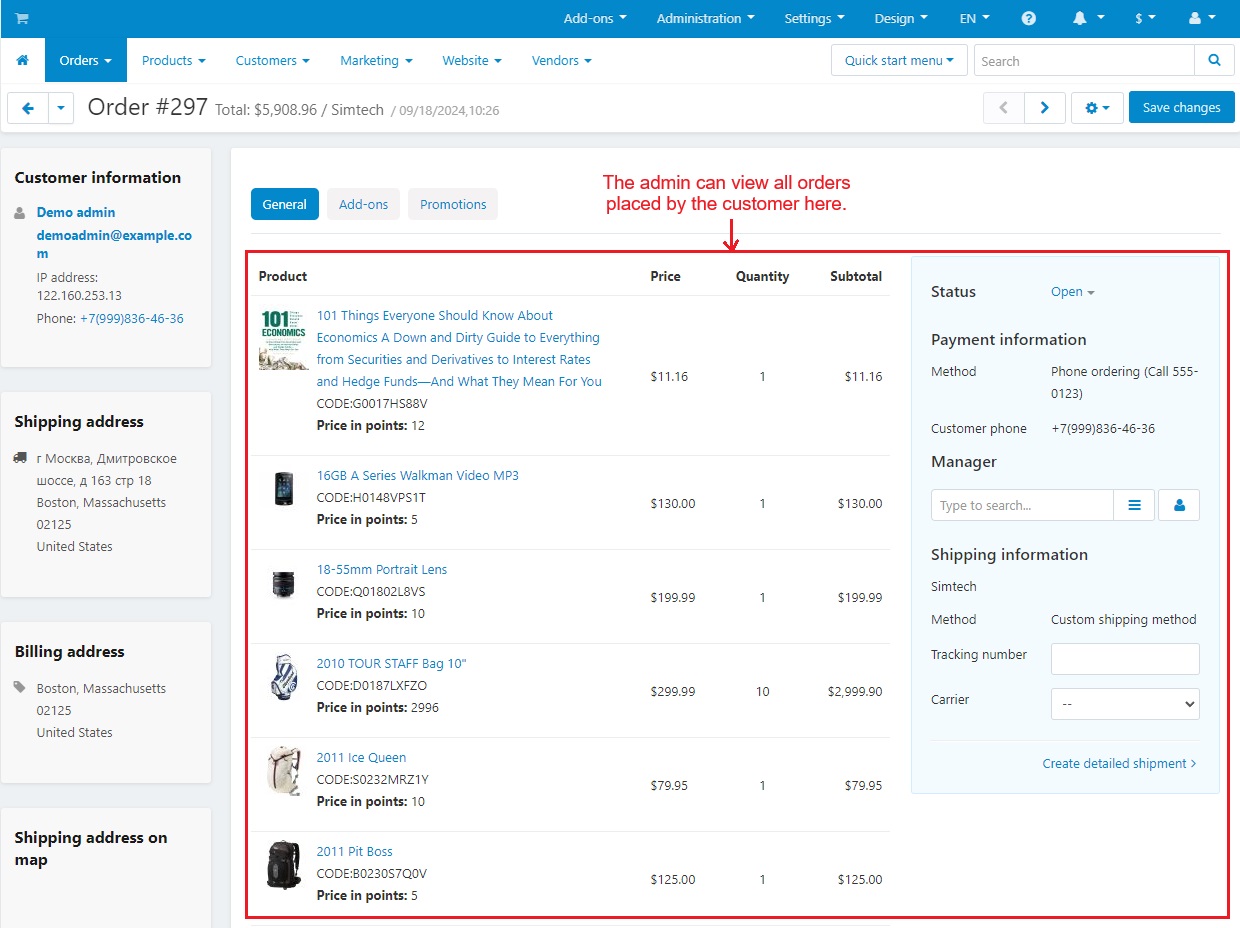Click the Walkman MP3 product thumbnail
This screenshot has height=928, width=1240.
click(x=284, y=489)
